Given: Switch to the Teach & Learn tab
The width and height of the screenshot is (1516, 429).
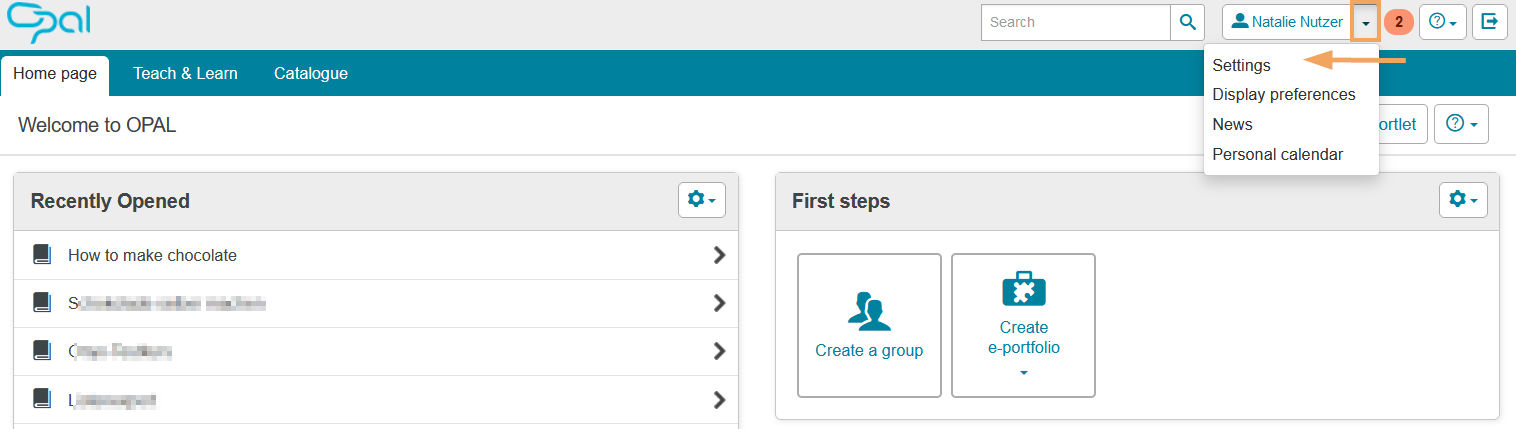Looking at the screenshot, I should click(185, 73).
